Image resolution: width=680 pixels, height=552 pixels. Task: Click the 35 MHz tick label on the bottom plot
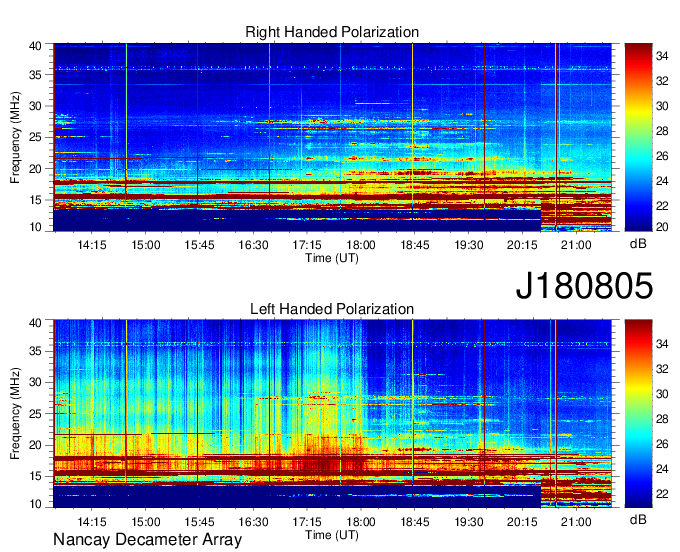pyautogui.click(x=36, y=351)
